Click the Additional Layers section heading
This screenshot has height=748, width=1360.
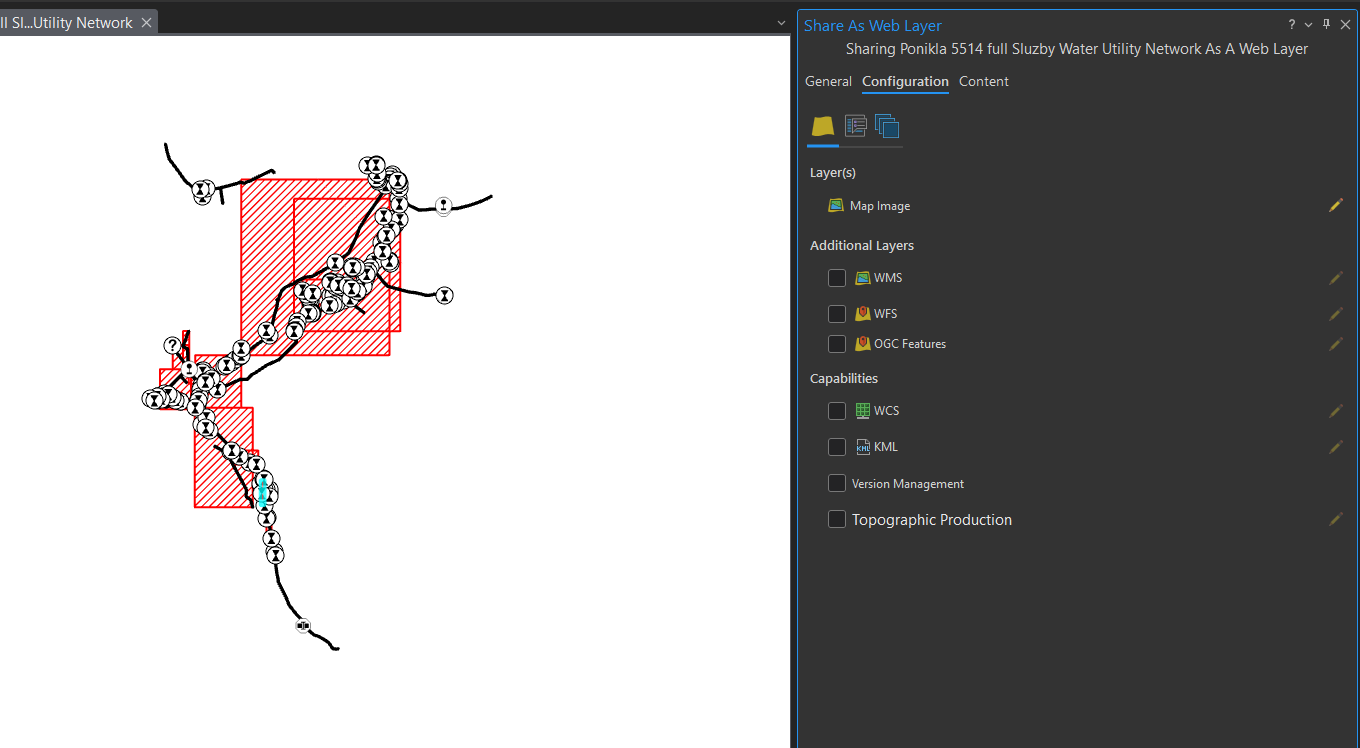862,245
